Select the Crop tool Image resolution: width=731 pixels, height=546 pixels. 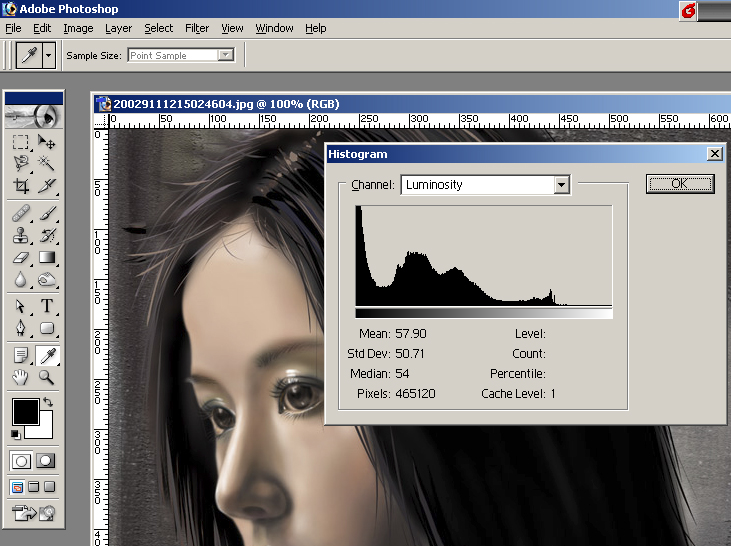pos(21,185)
